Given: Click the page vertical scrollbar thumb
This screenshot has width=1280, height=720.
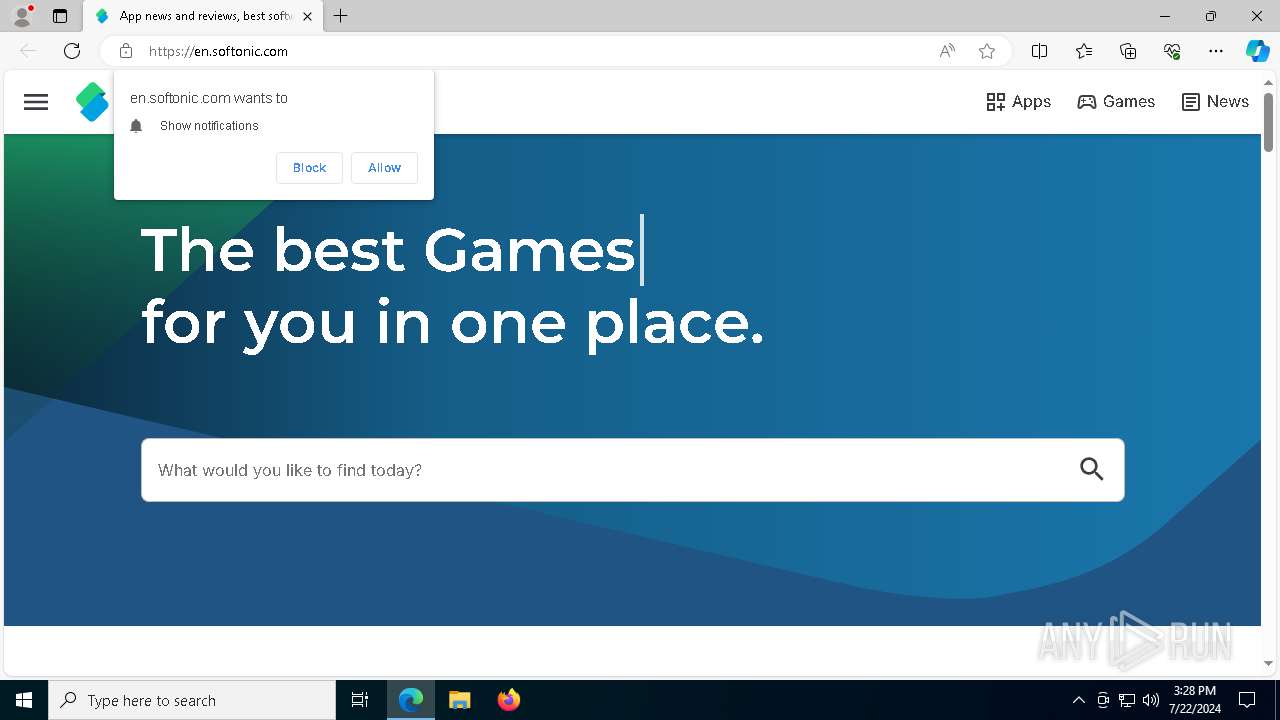Looking at the screenshot, I should click(1268, 122).
